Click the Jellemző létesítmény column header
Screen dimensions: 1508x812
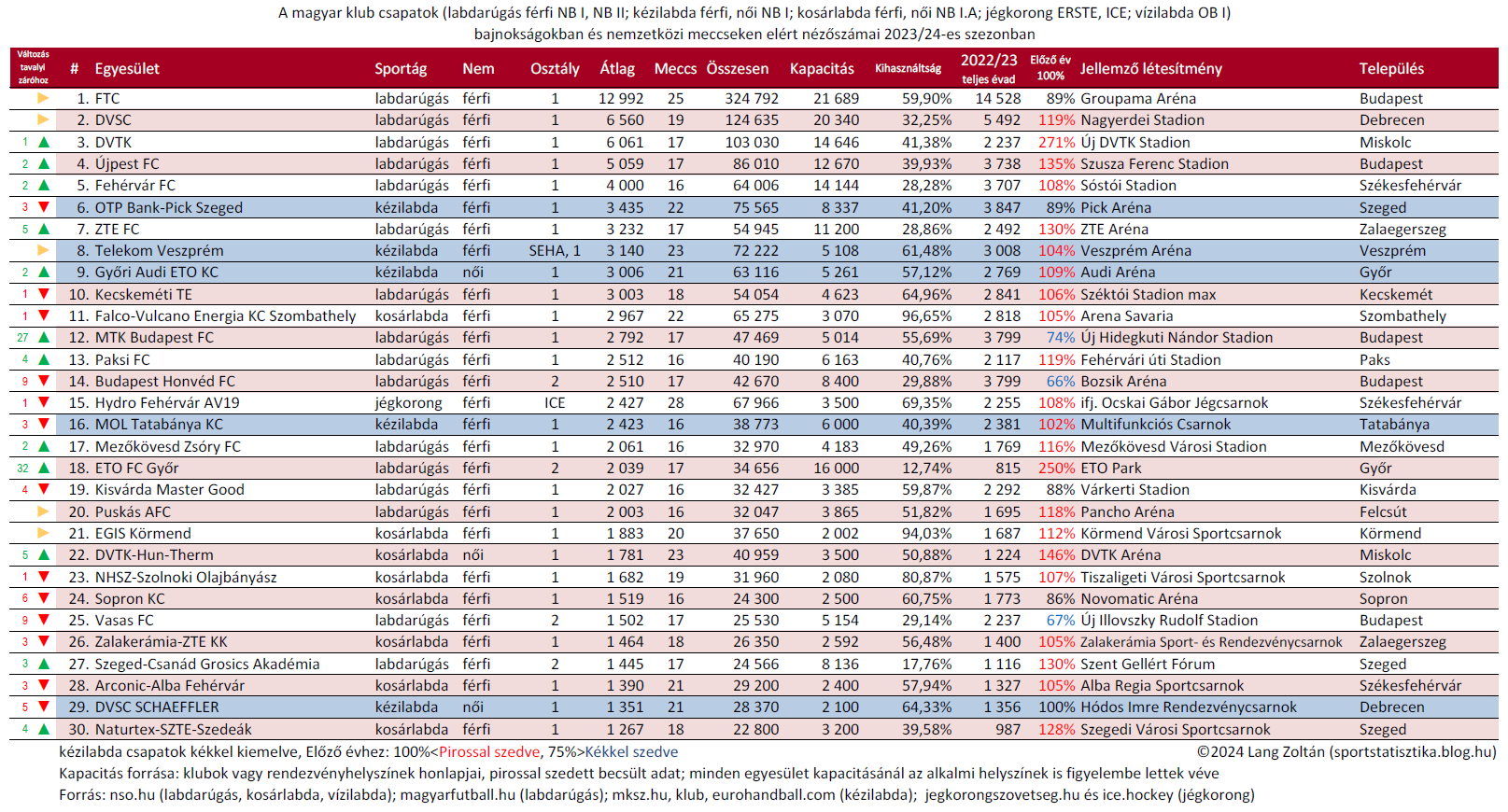point(1151,69)
